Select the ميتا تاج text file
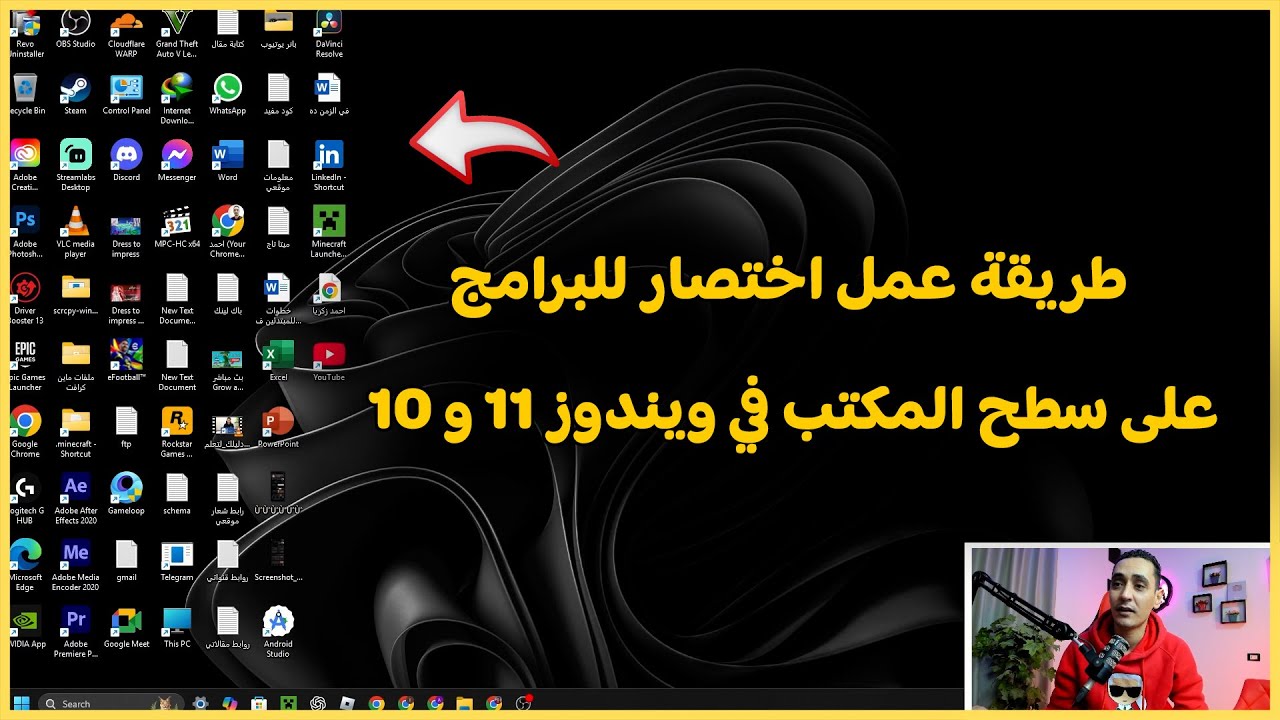Image resolution: width=1280 pixels, height=720 pixels. (279, 229)
